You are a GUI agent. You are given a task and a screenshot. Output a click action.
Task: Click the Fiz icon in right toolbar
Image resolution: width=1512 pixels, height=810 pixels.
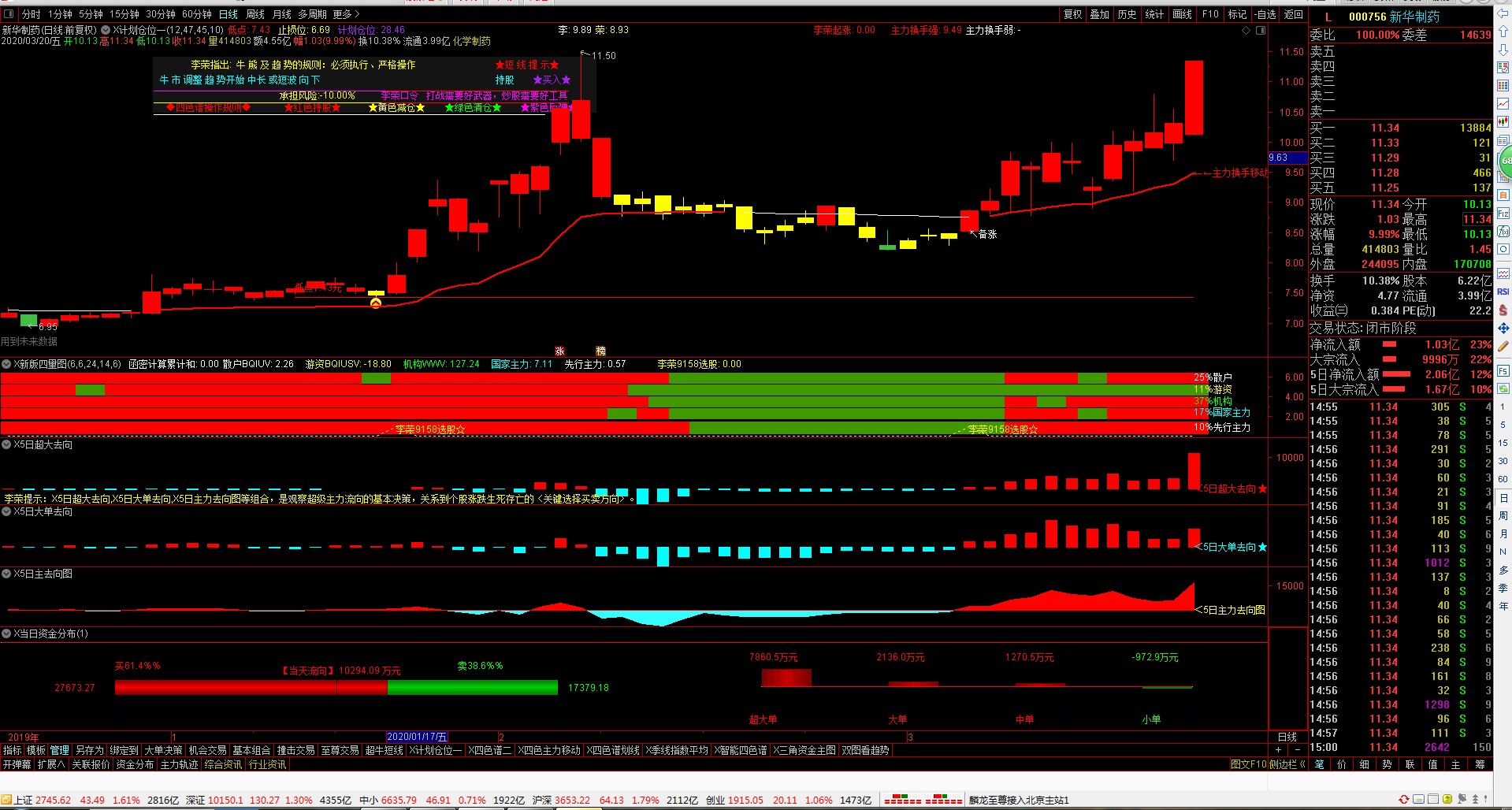point(1503,213)
